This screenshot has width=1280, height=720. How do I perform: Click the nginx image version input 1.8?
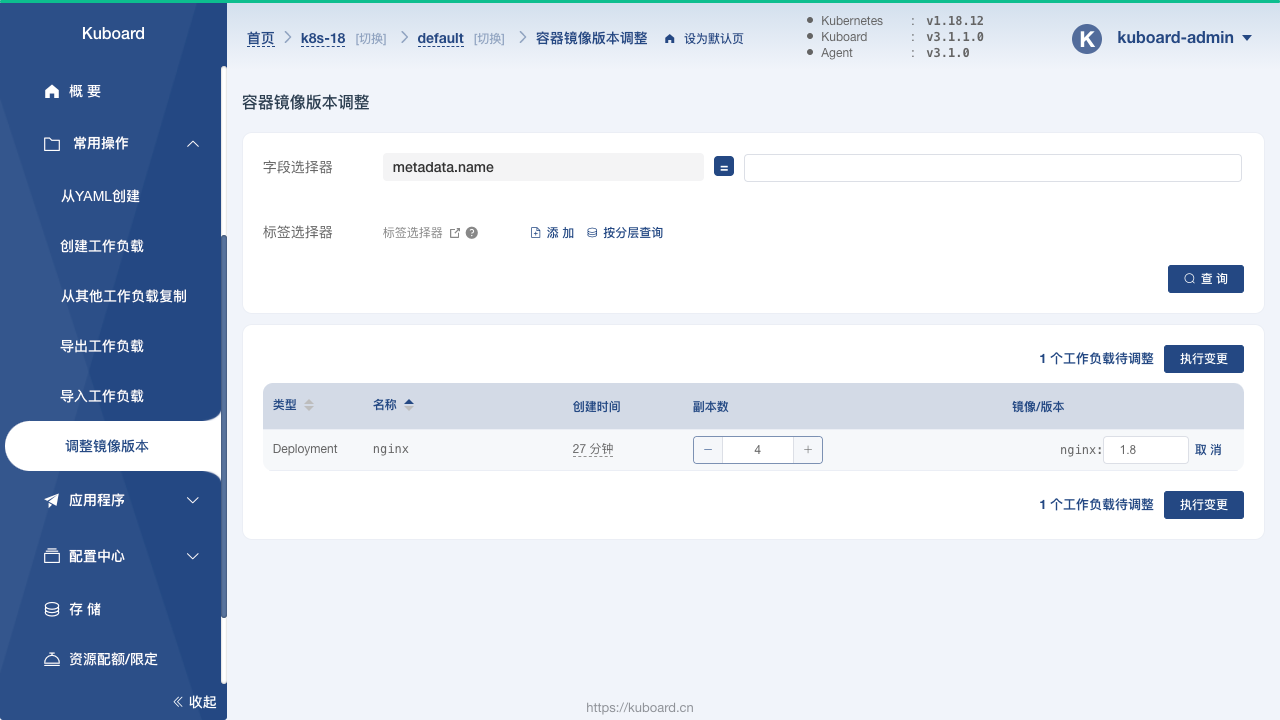click(1146, 450)
